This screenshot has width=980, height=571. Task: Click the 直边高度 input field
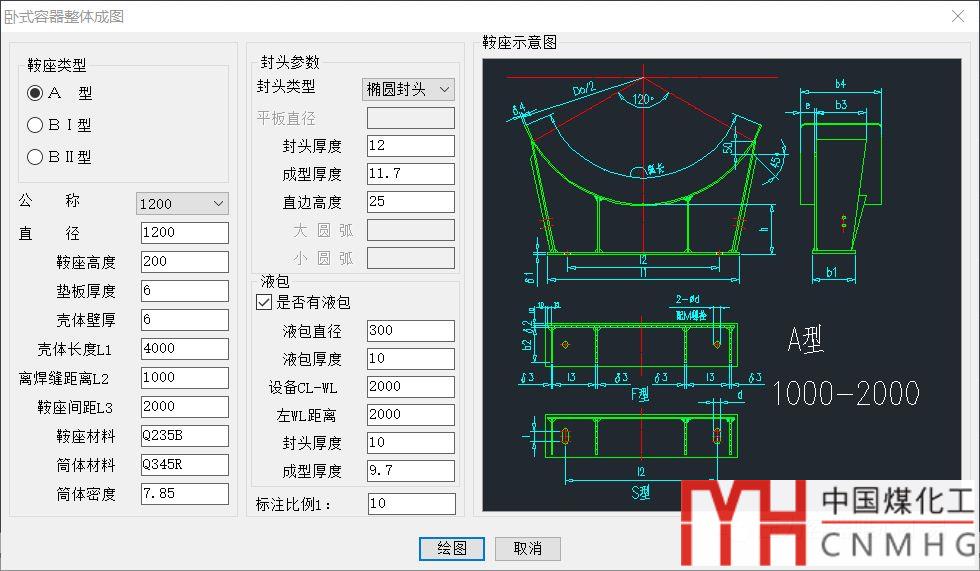tap(410, 202)
